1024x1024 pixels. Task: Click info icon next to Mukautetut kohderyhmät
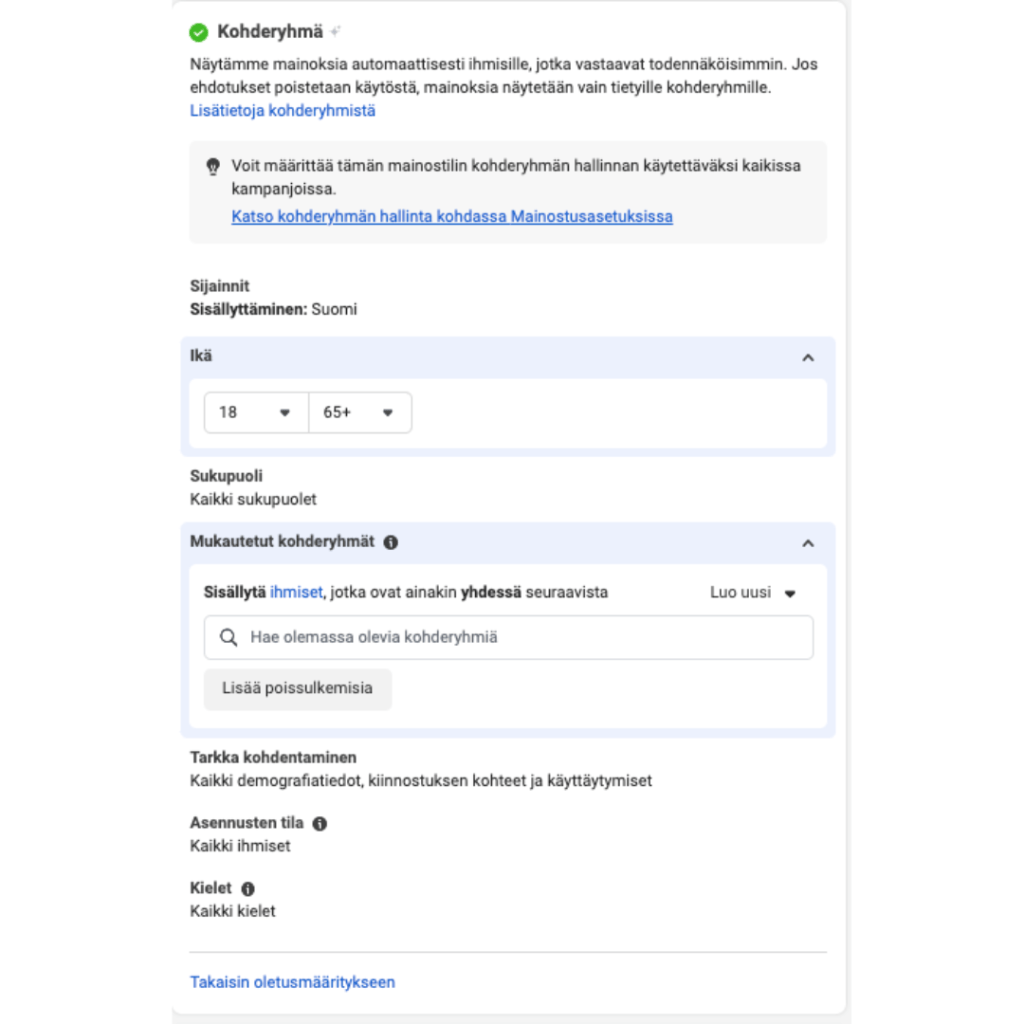tap(391, 542)
